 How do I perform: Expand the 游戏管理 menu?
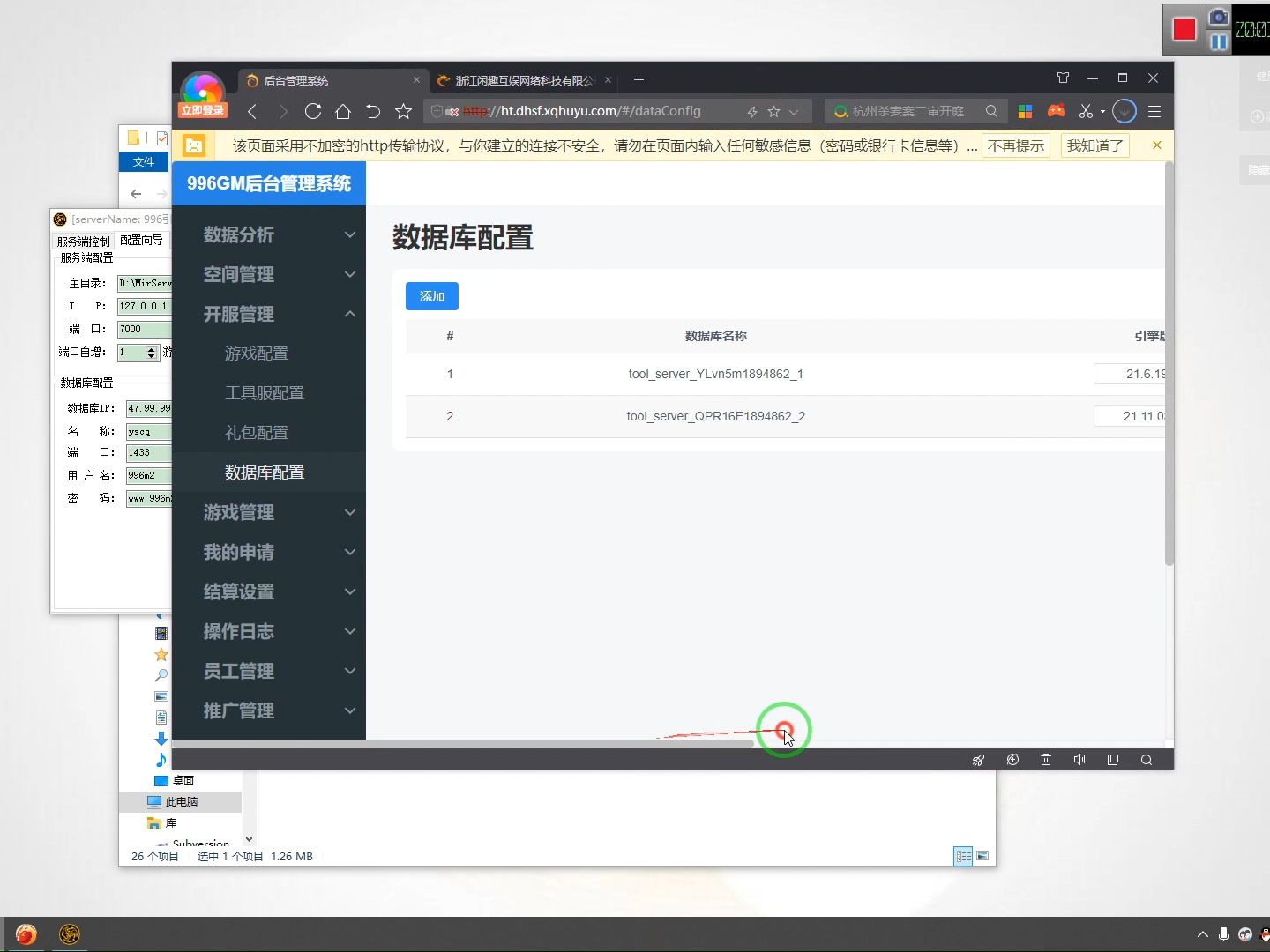269,512
